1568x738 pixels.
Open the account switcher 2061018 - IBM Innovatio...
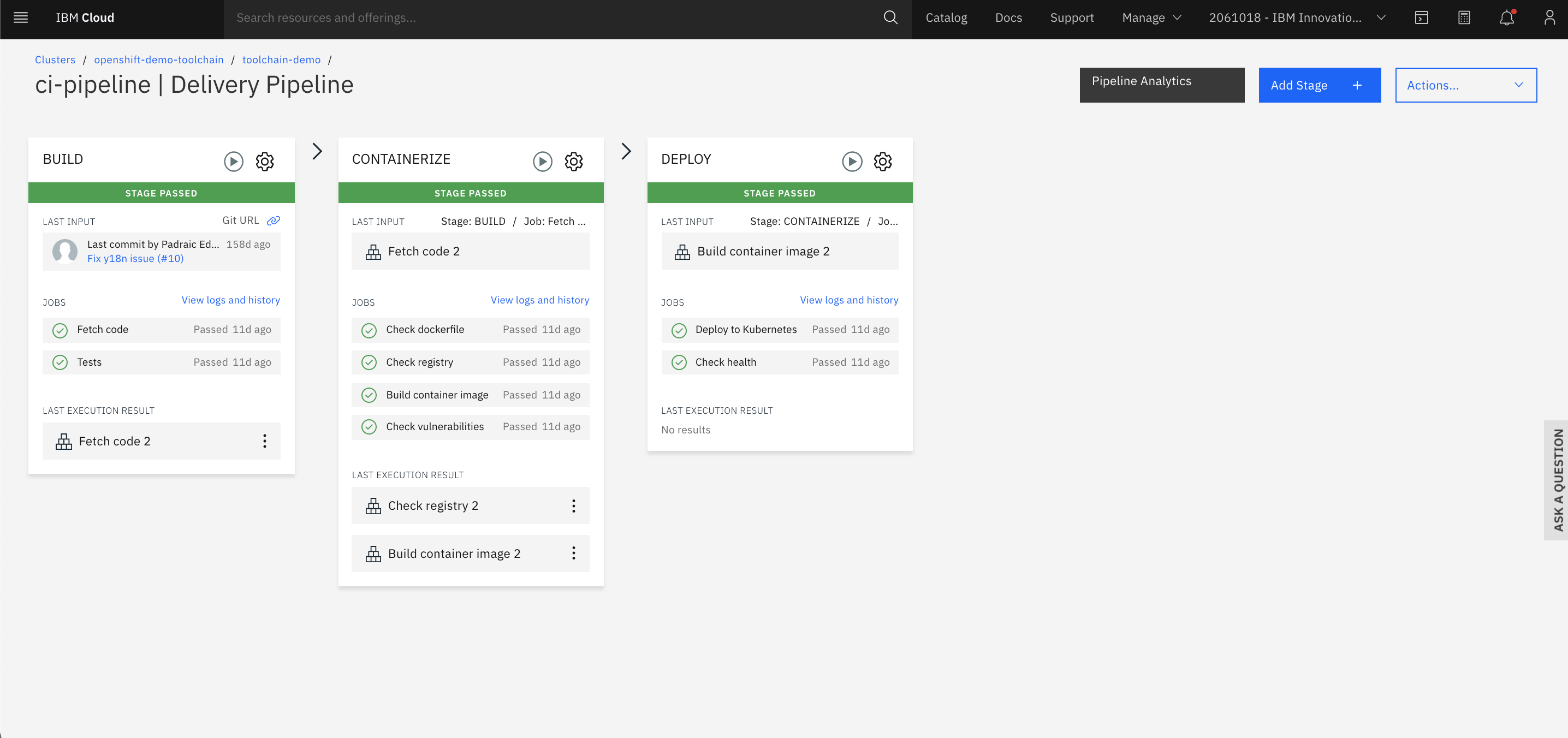(1297, 17)
